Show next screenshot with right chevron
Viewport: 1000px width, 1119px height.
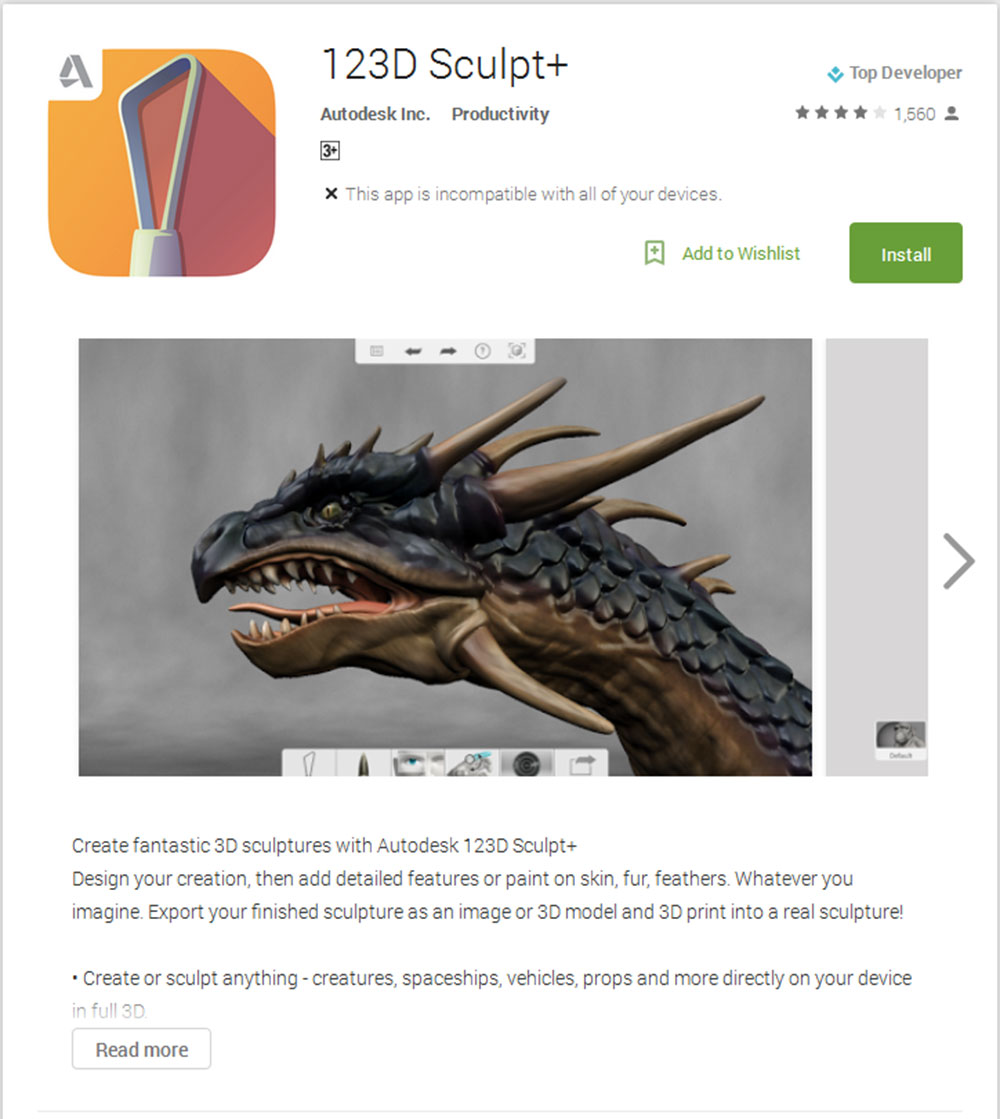coord(959,561)
